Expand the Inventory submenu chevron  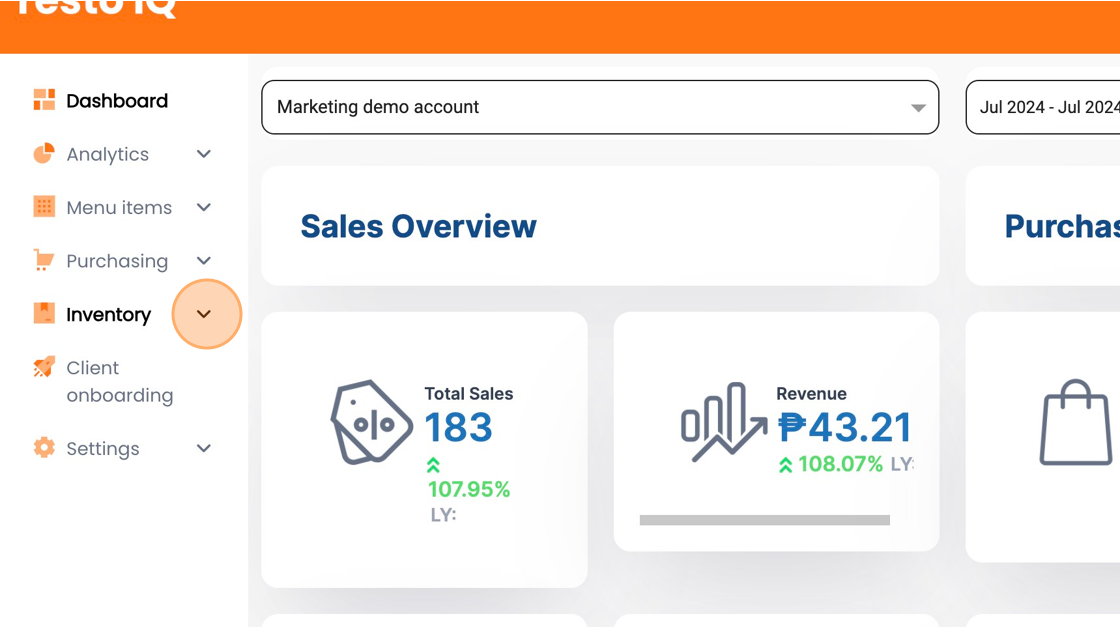[204, 314]
